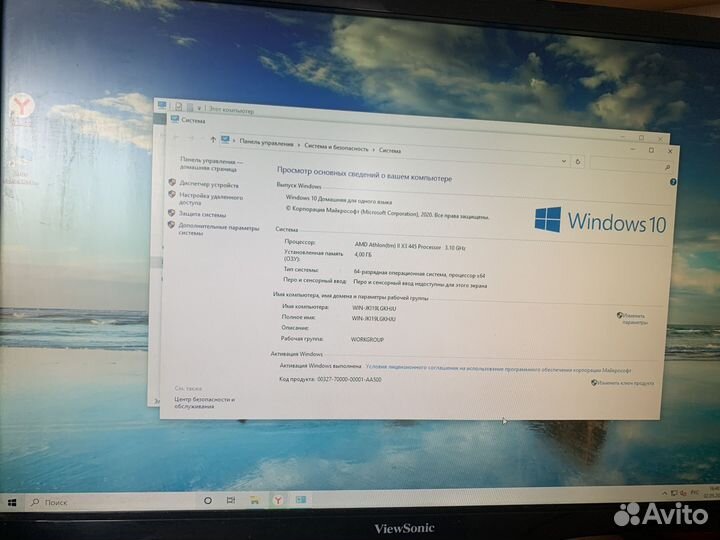Open the Windows Start menu
Image resolution: width=720 pixels, height=540 pixels.
click(12, 502)
